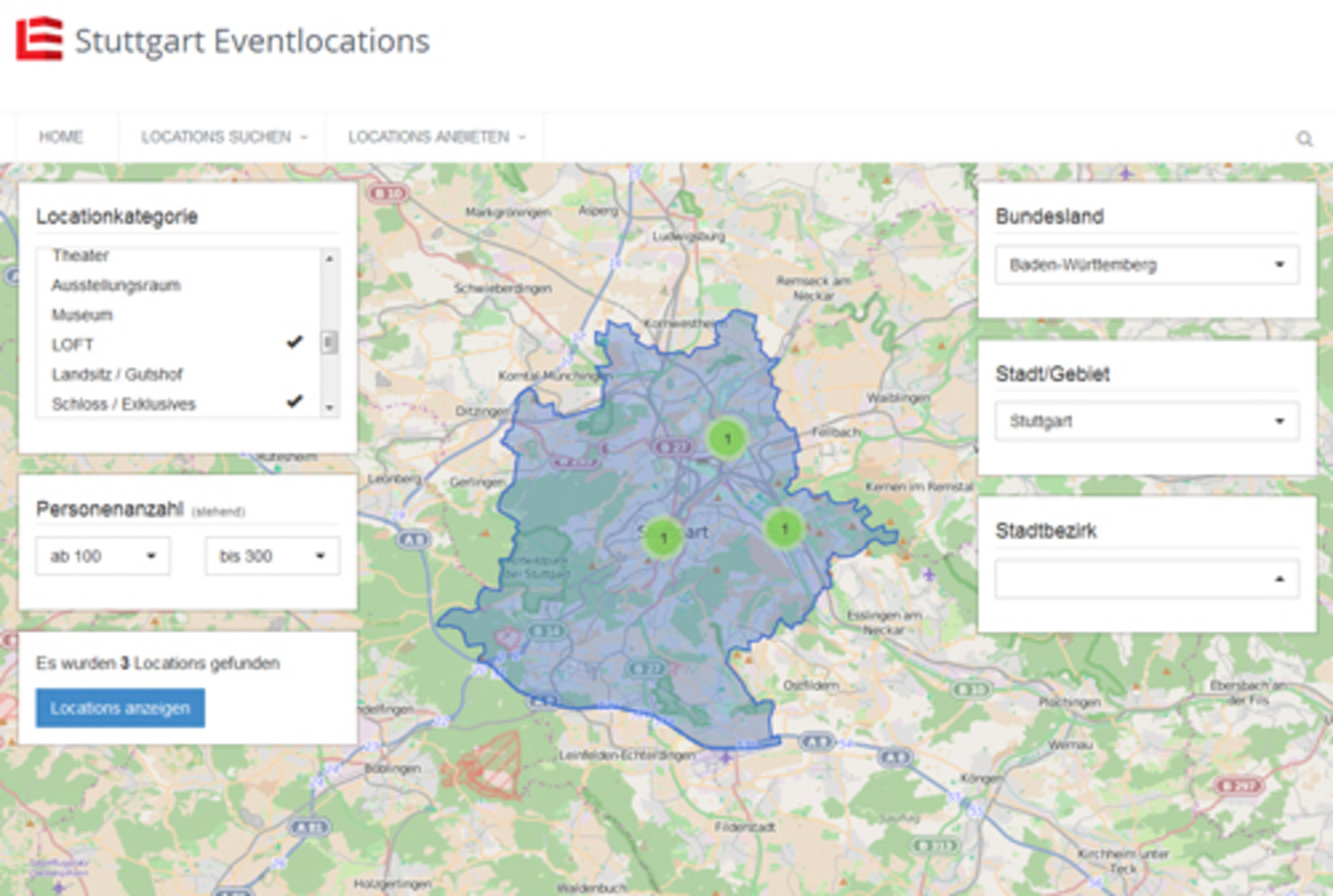Click the green marker near the Stuttgart label
Viewport: 1333px width, 896px height.
664,538
